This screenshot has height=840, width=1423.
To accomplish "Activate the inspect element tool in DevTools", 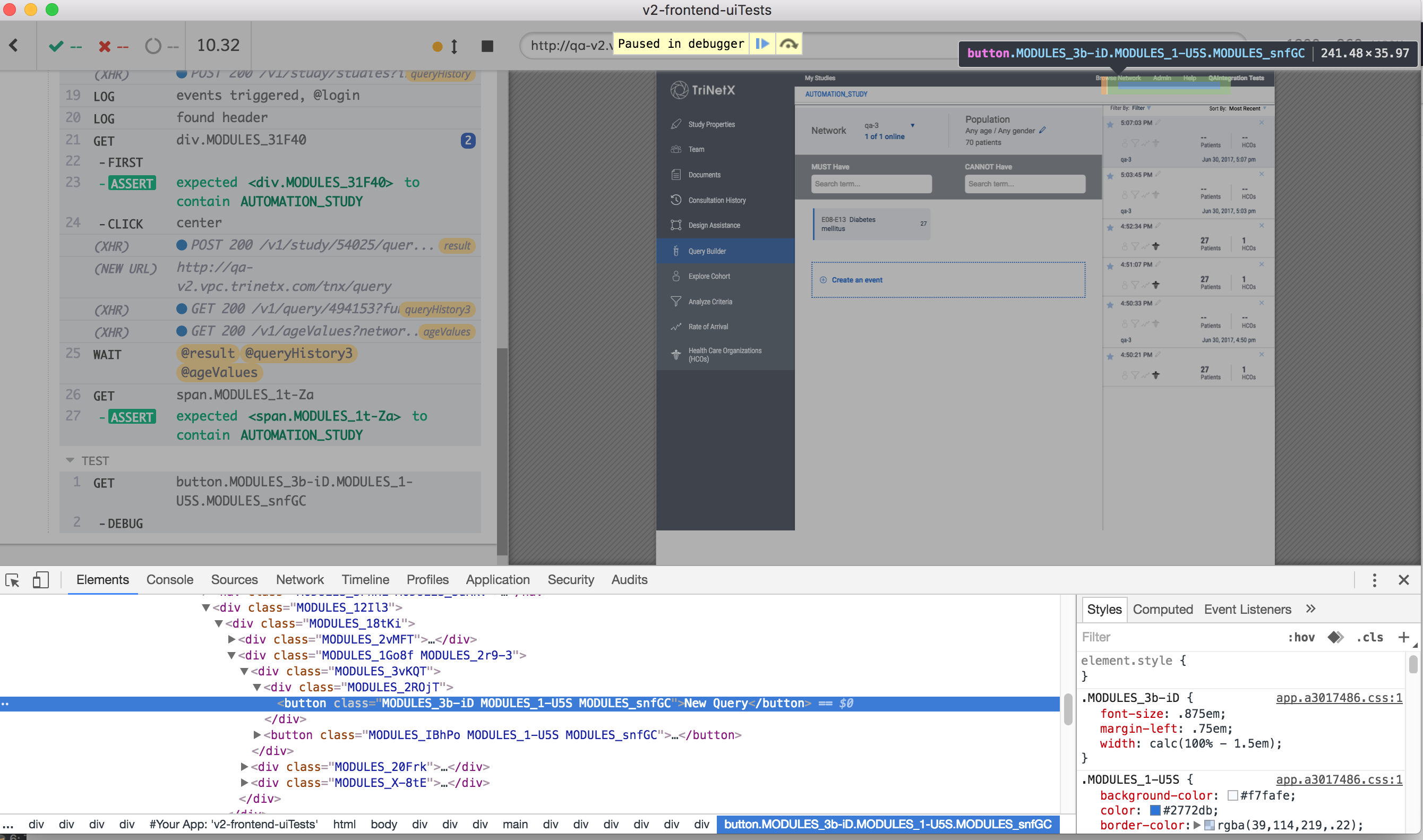I will click(x=12, y=580).
